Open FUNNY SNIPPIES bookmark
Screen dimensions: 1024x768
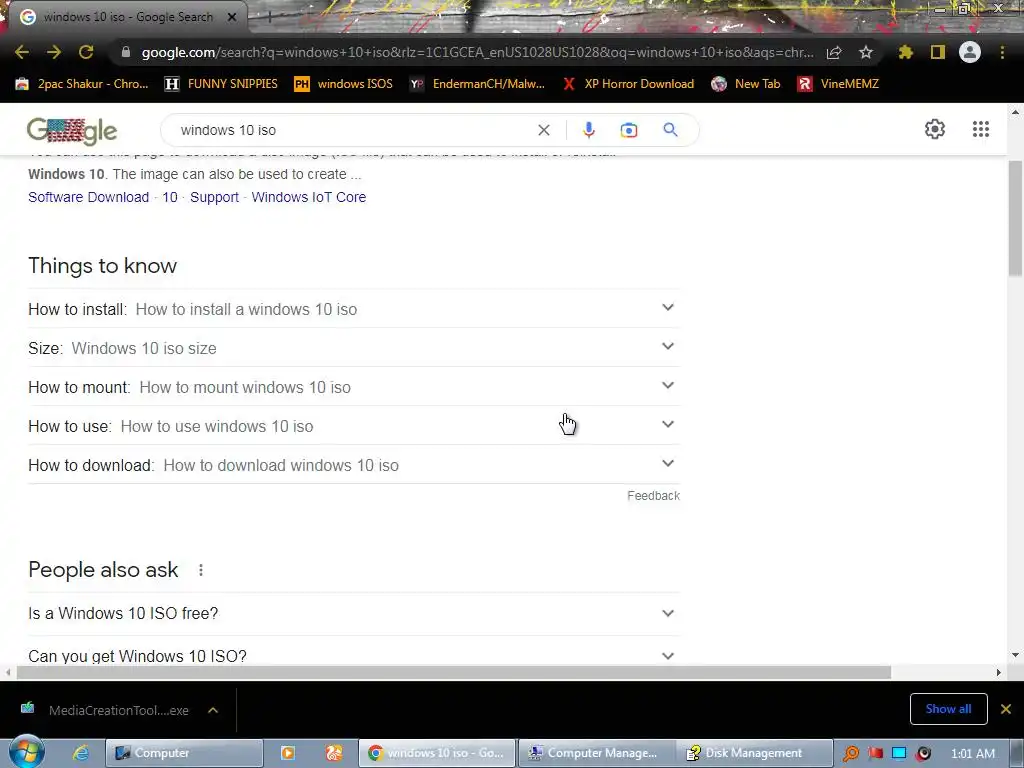pyautogui.click(x=221, y=84)
